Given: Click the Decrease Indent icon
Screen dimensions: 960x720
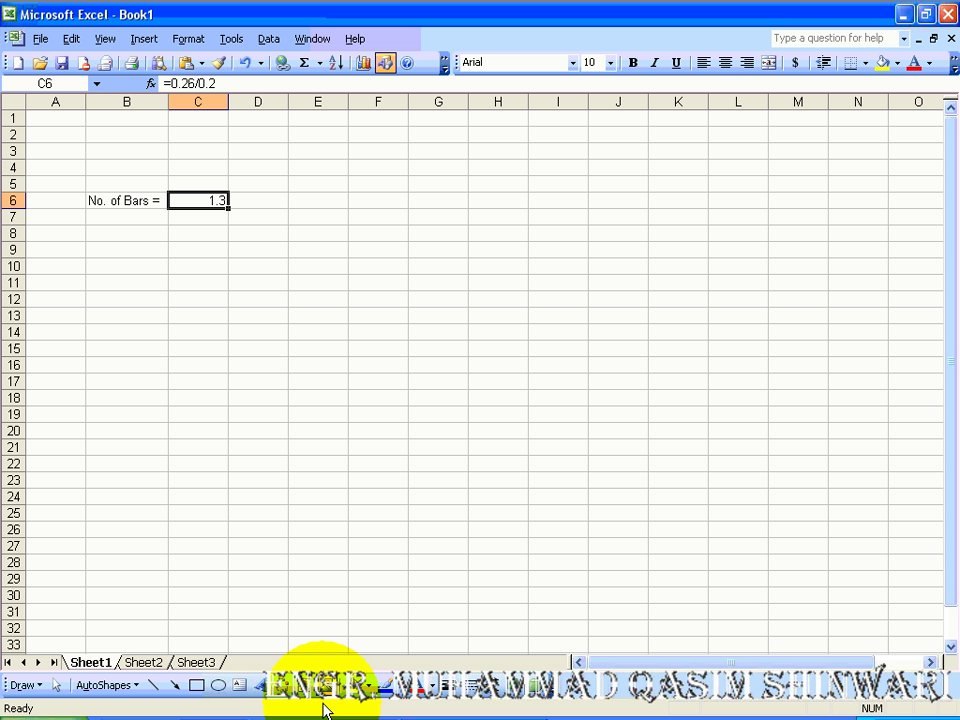Looking at the screenshot, I should point(823,62).
